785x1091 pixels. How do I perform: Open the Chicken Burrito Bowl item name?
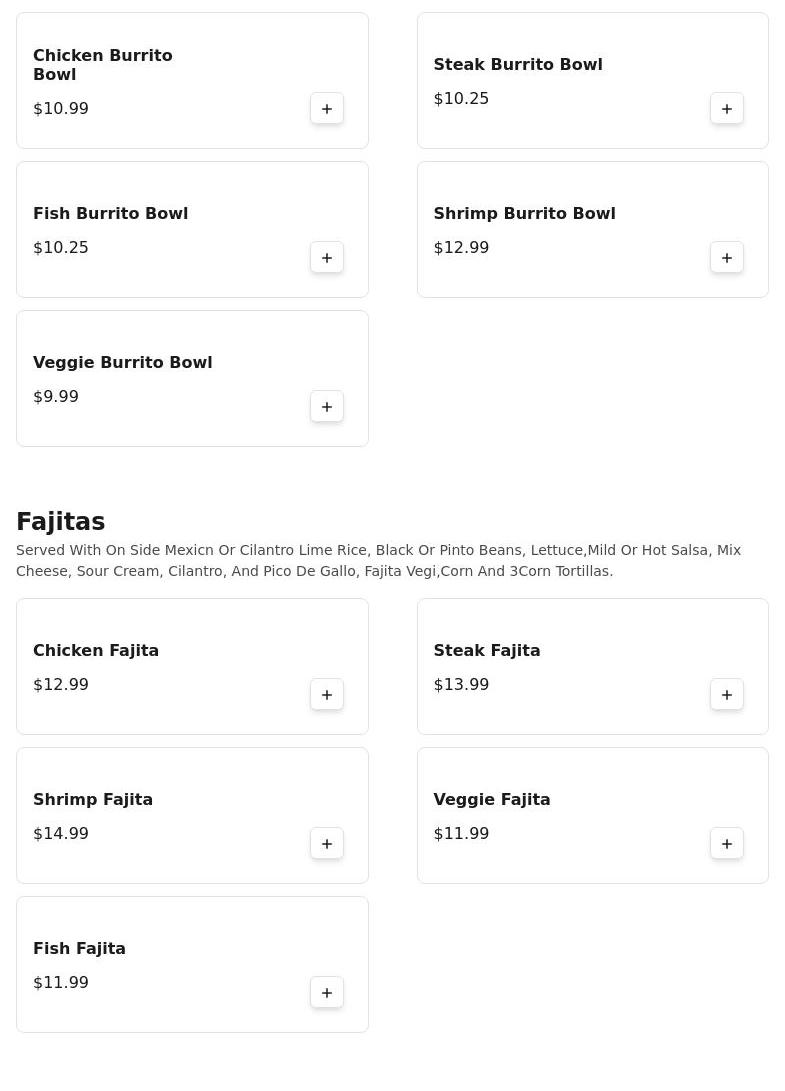click(x=103, y=65)
